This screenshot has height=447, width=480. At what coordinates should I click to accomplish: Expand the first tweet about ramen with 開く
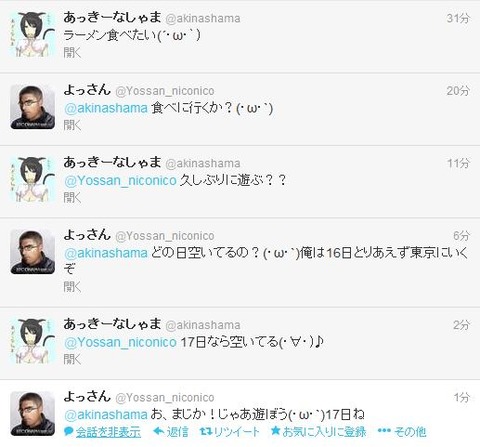tap(72, 52)
